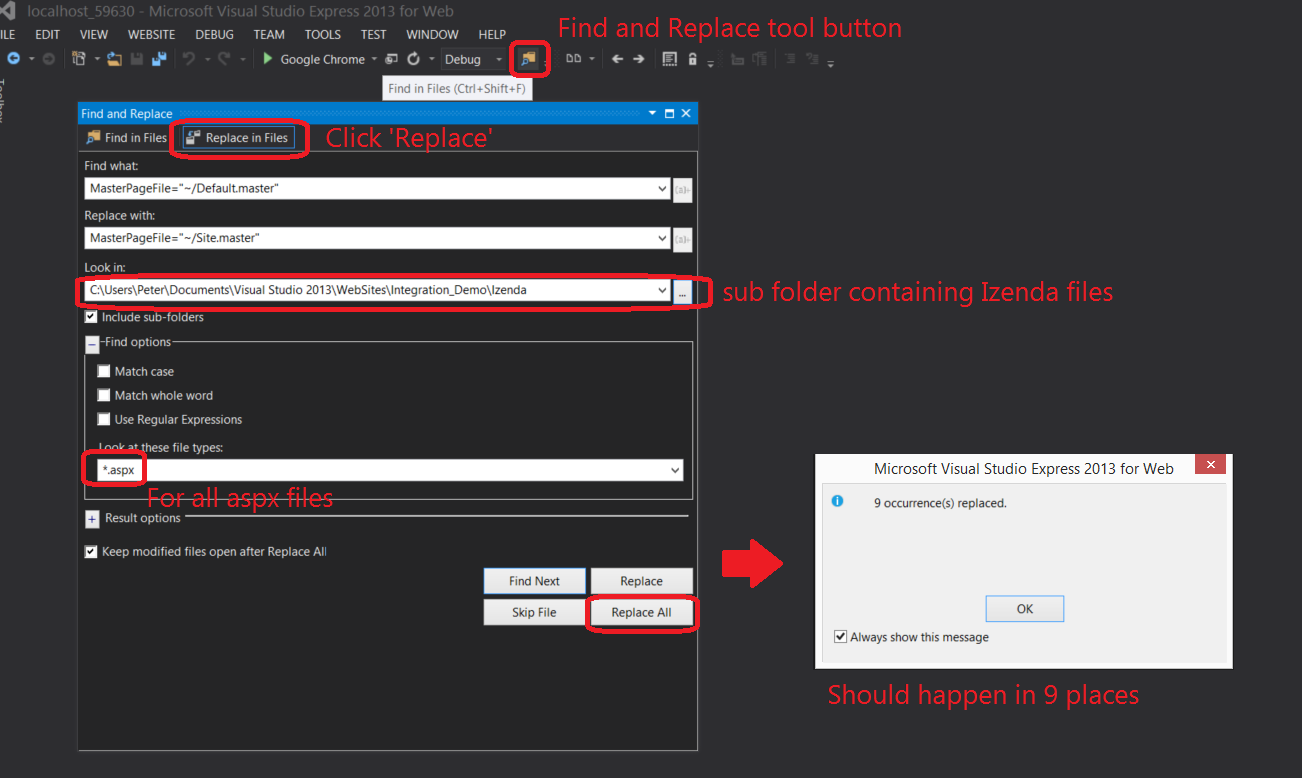1302x778 pixels.
Task: Open the EDIT menu
Action: 48,34
